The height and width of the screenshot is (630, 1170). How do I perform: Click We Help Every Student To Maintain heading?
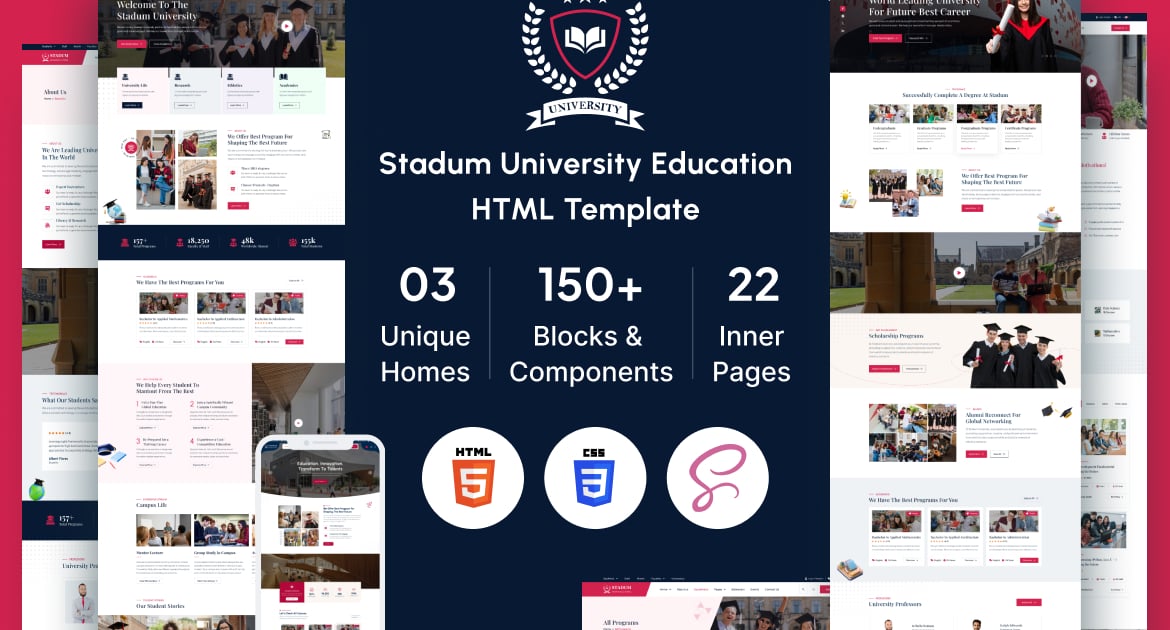click(167, 388)
